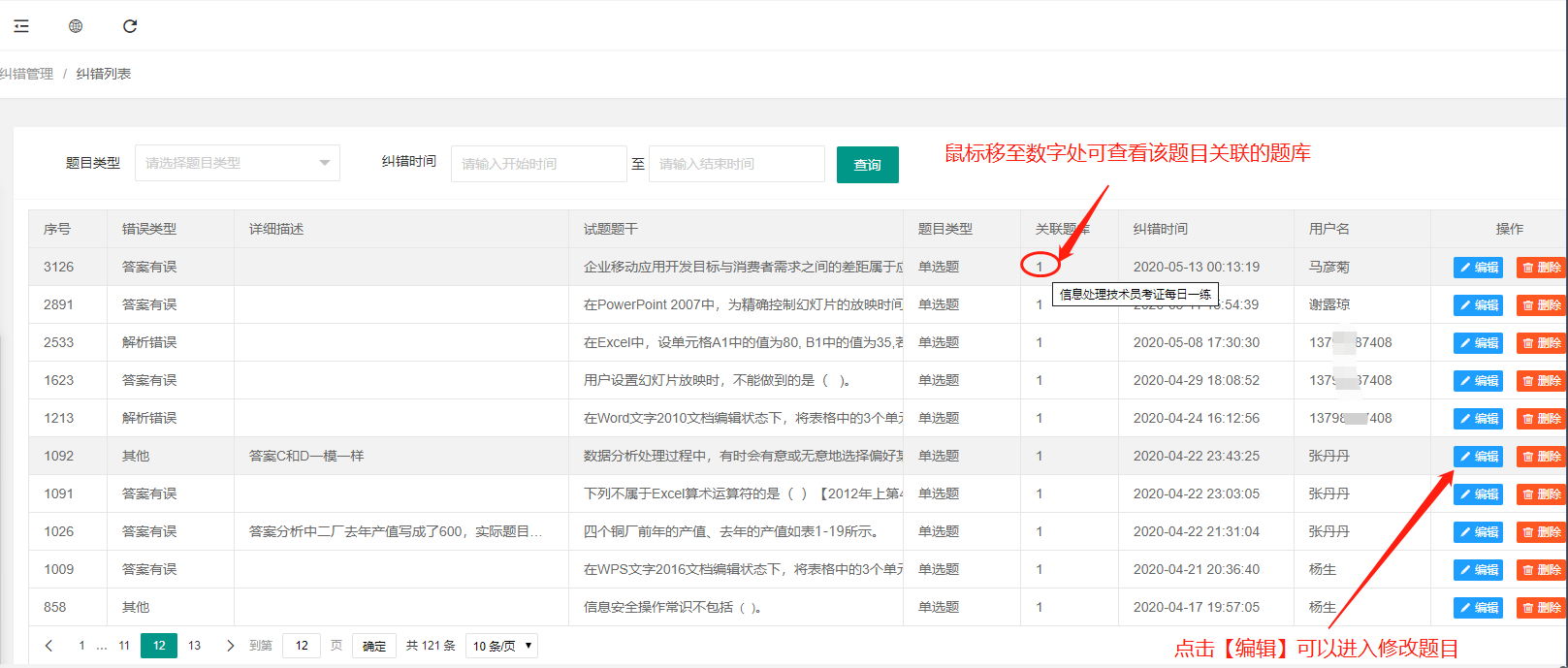Delete row 1092 entry

[1541, 457]
